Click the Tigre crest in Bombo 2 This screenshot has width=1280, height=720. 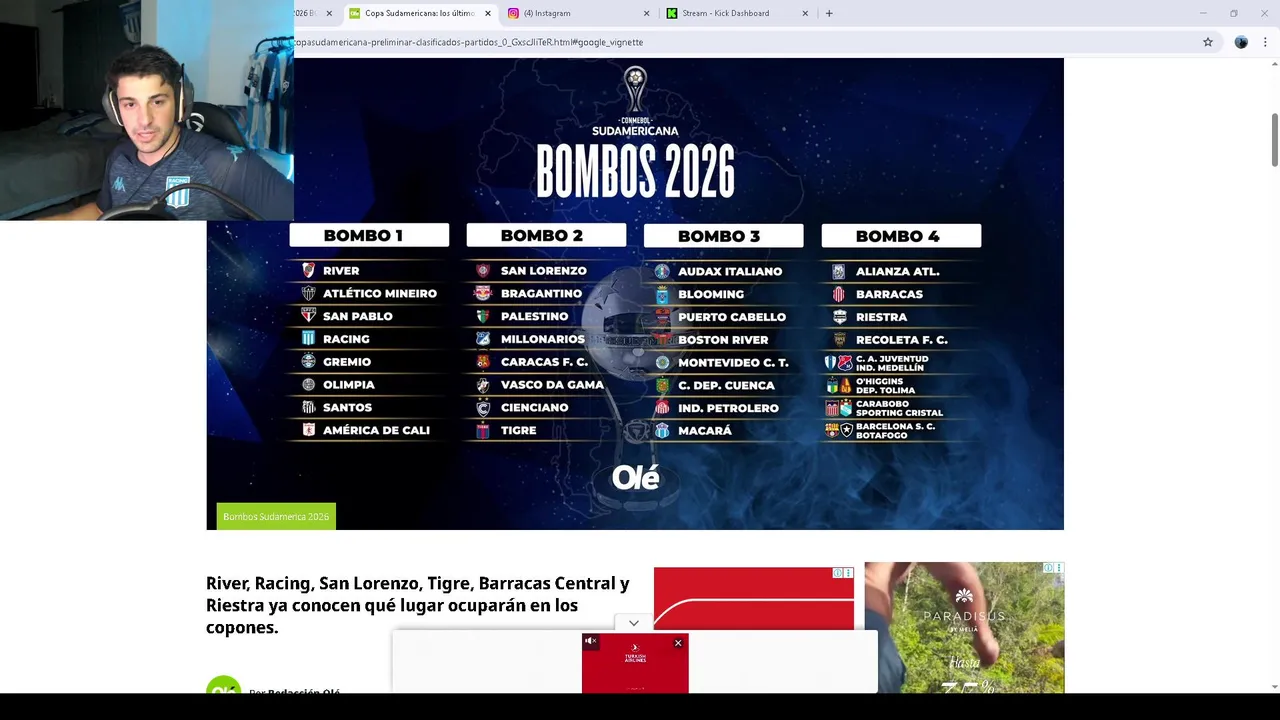pyautogui.click(x=483, y=431)
